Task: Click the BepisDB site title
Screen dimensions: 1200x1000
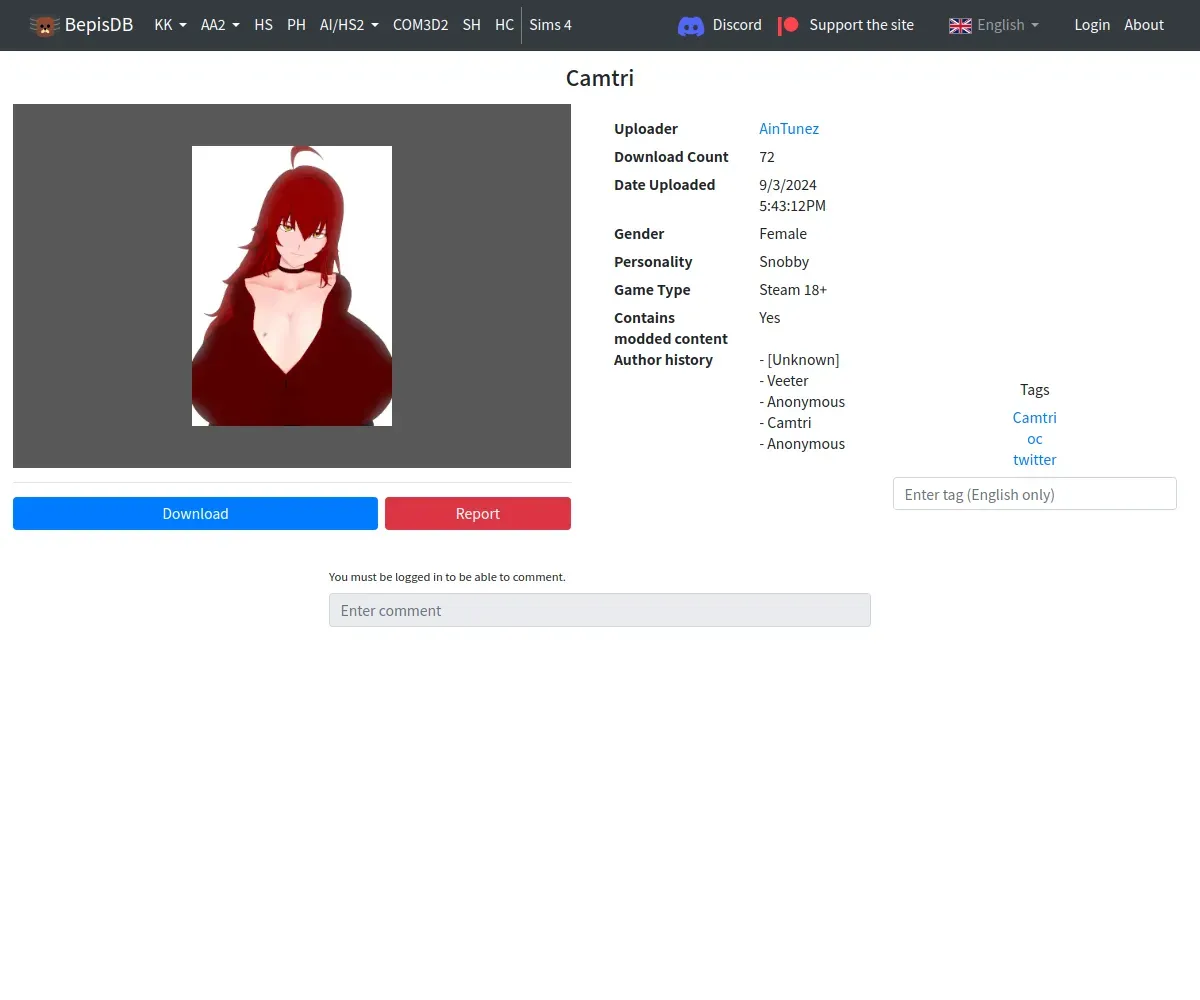Action: (x=99, y=25)
